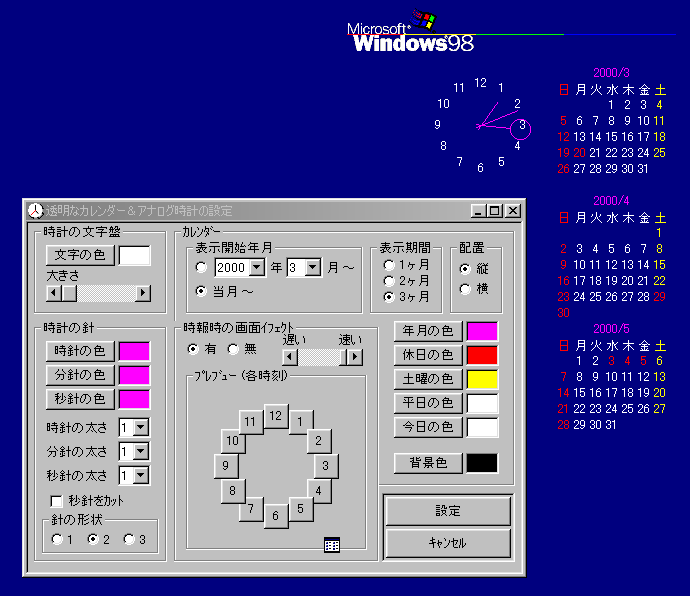Click the 平日の色 button
This screenshot has height=596, width=690.
[x=428, y=403]
